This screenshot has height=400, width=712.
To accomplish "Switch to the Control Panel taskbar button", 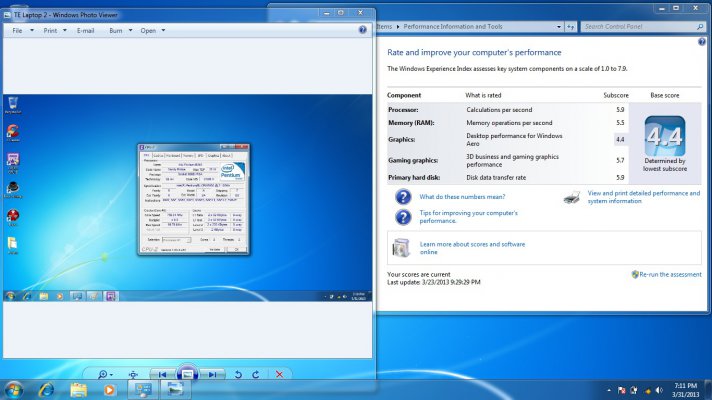I will coord(143,390).
